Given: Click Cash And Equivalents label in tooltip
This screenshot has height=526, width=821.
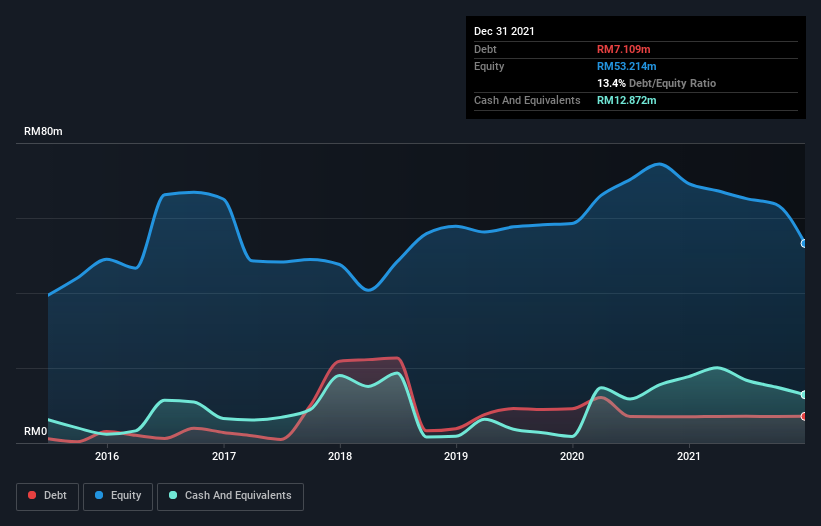Looking at the screenshot, I should click(527, 100).
